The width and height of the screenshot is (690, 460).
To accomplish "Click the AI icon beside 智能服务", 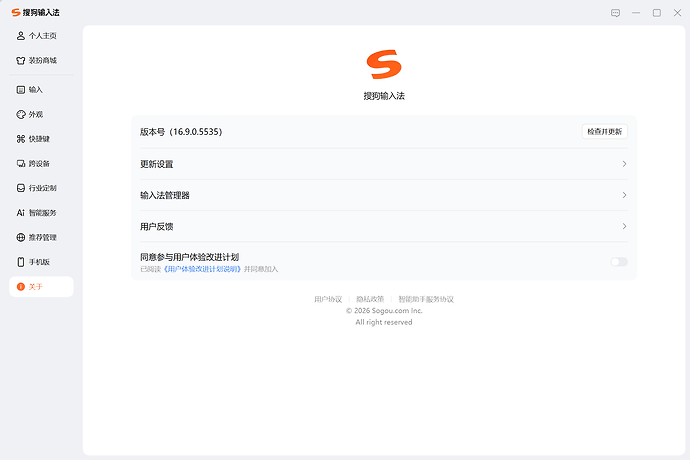I will coord(21,213).
